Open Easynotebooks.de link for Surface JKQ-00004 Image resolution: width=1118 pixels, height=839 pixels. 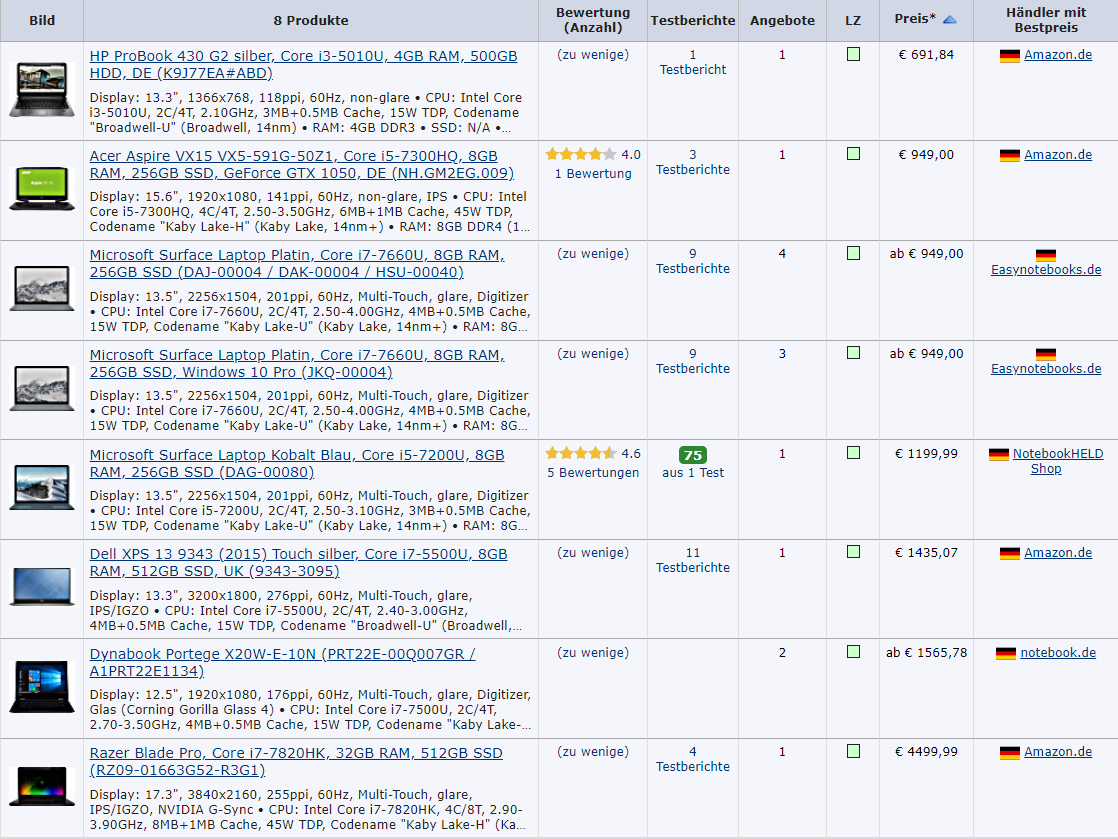tap(1046, 369)
